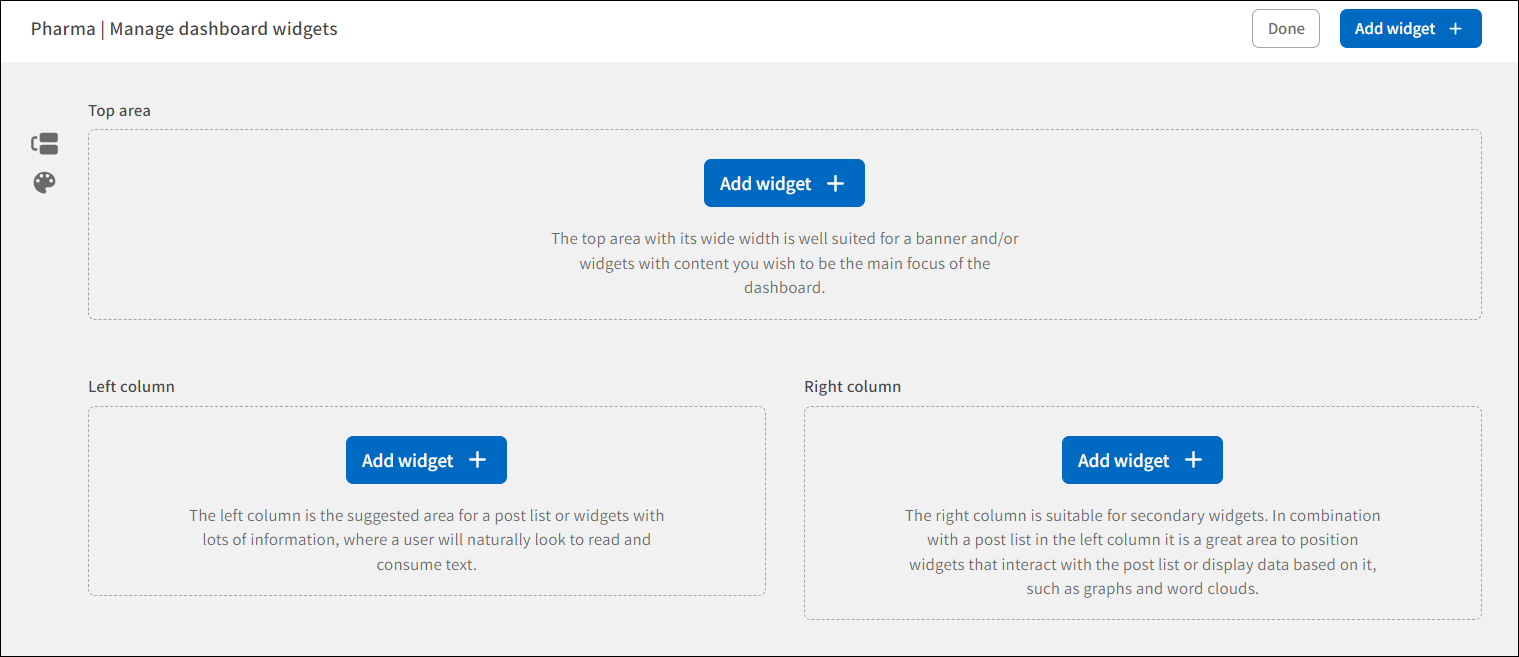This screenshot has width=1519, height=657.
Task: Click the Done button
Action: [1285, 28]
